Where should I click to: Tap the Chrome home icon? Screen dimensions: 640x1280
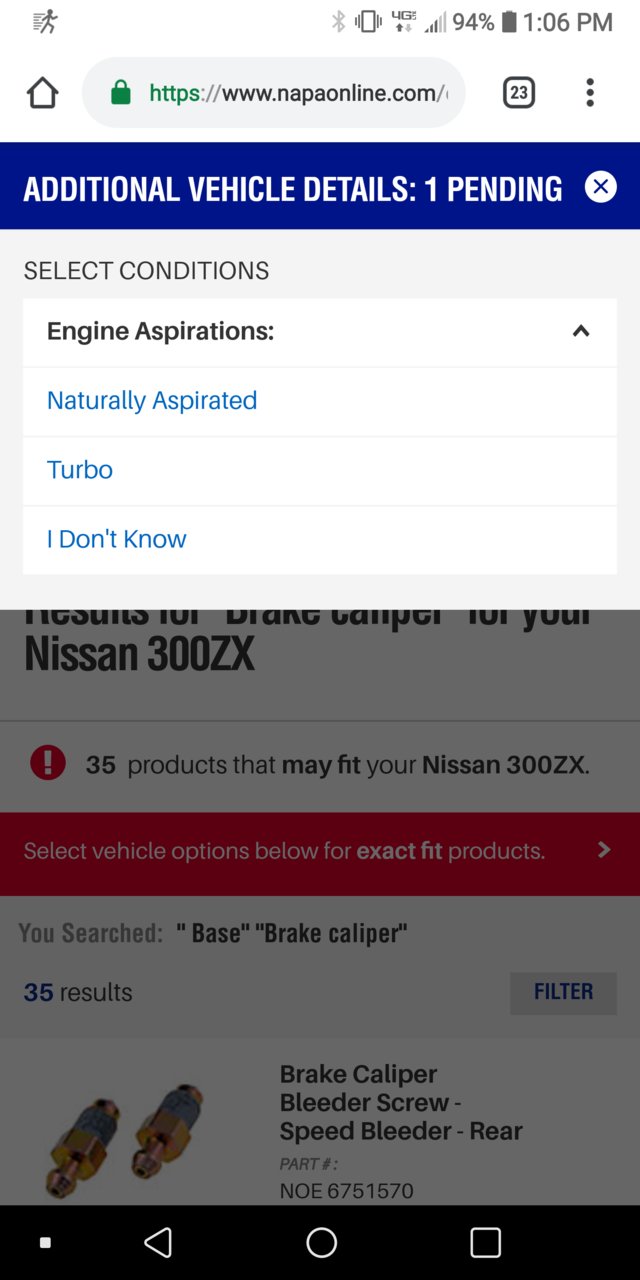[42, 93]
